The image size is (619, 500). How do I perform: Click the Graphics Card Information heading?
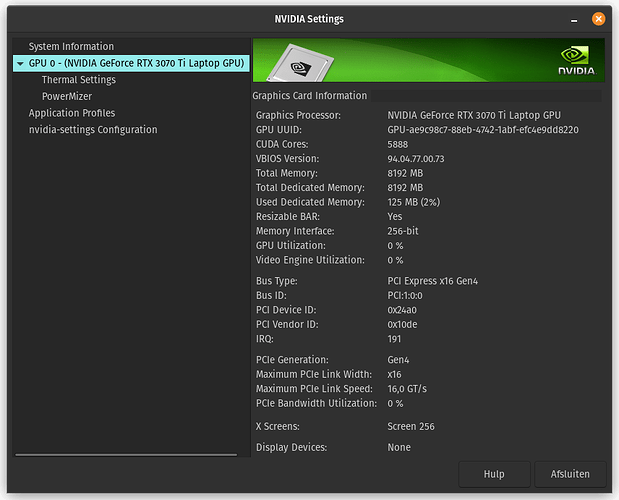(310, 96)
